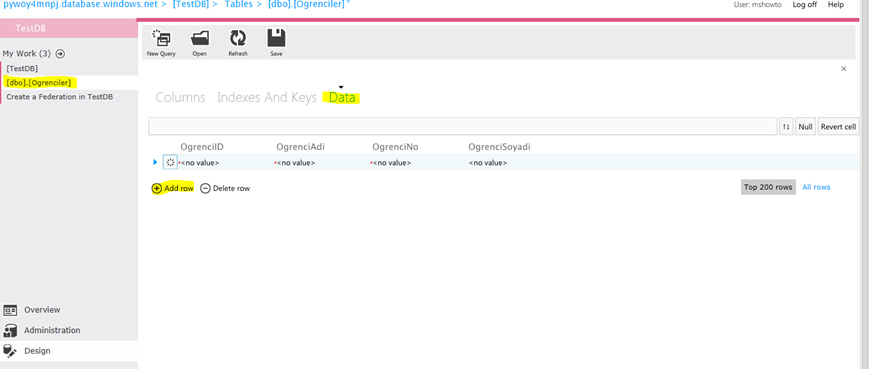Click Add row text
Image resolution: width=869 pixels, height=369 pixels.
tap(178, 188)
